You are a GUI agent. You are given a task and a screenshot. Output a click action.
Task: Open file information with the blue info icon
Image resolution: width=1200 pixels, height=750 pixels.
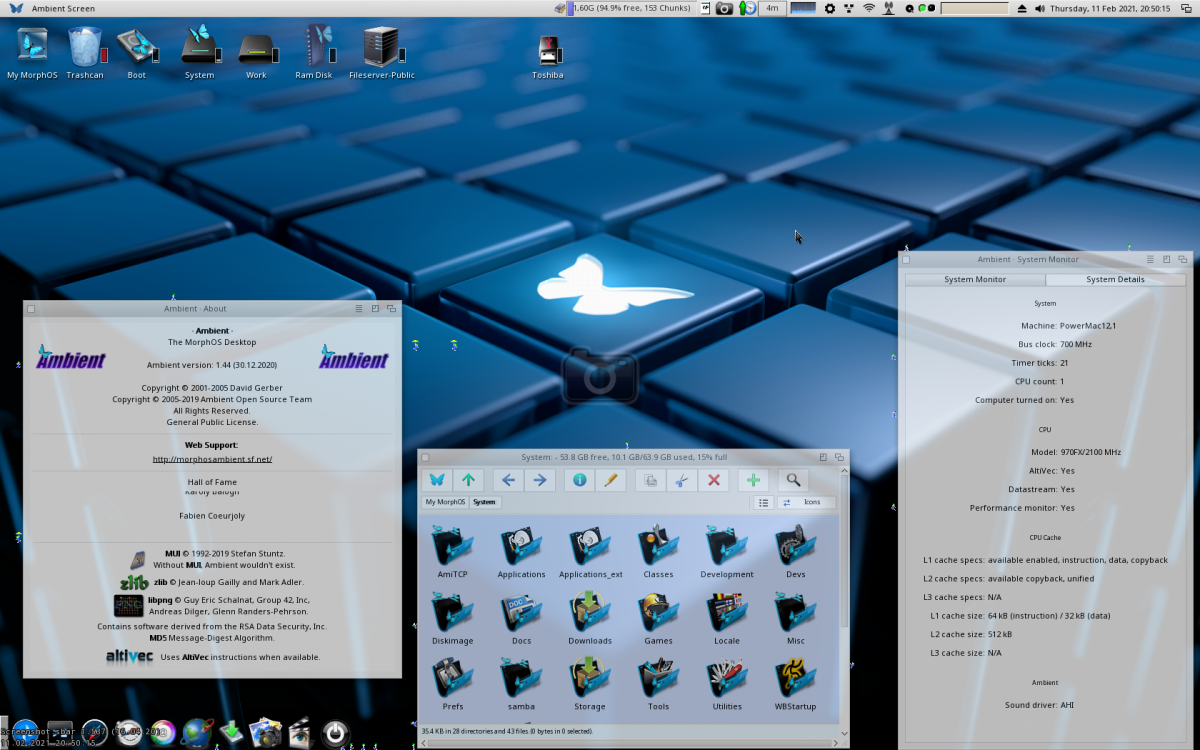579,480
